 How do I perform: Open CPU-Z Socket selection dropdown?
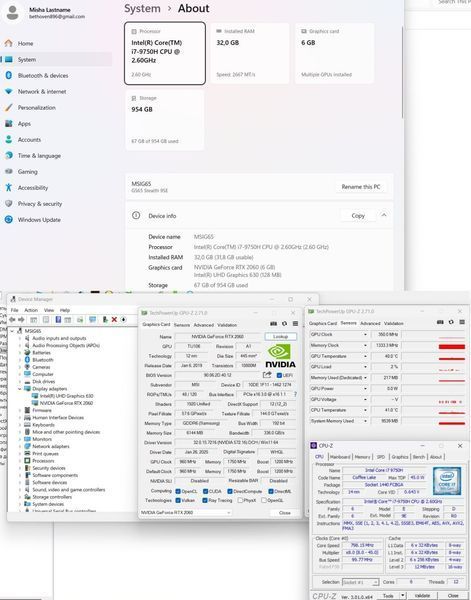pyautogui.click(x=360, y=582)
